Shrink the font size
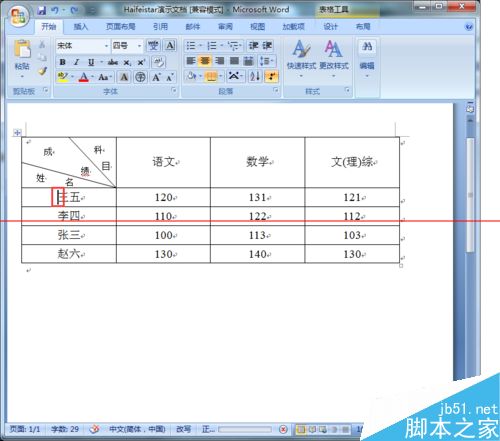This screenshot has width=500, height=441. (x=170, y=77)
